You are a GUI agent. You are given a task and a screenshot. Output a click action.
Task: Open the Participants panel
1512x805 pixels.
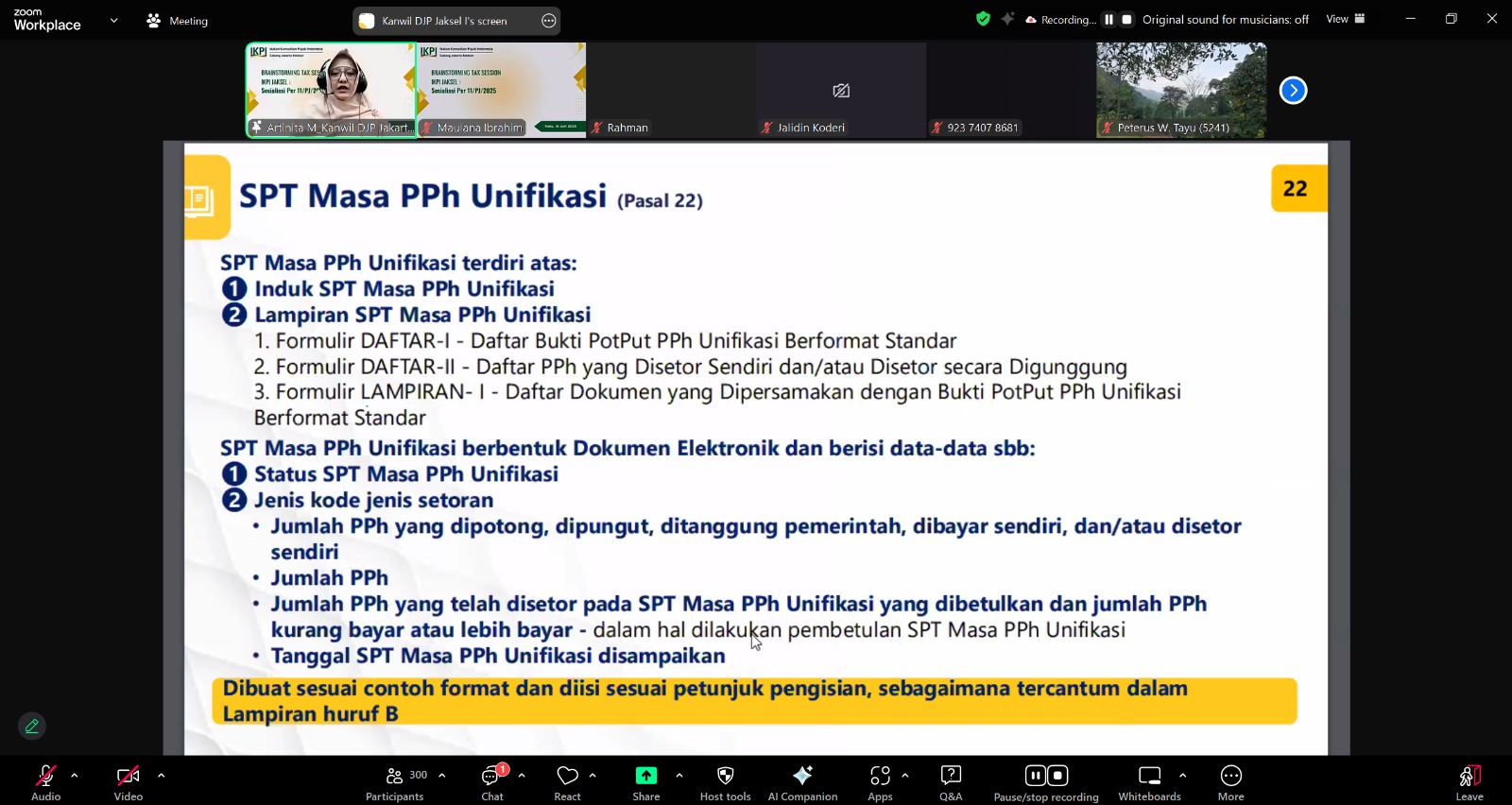pos(395,782)
